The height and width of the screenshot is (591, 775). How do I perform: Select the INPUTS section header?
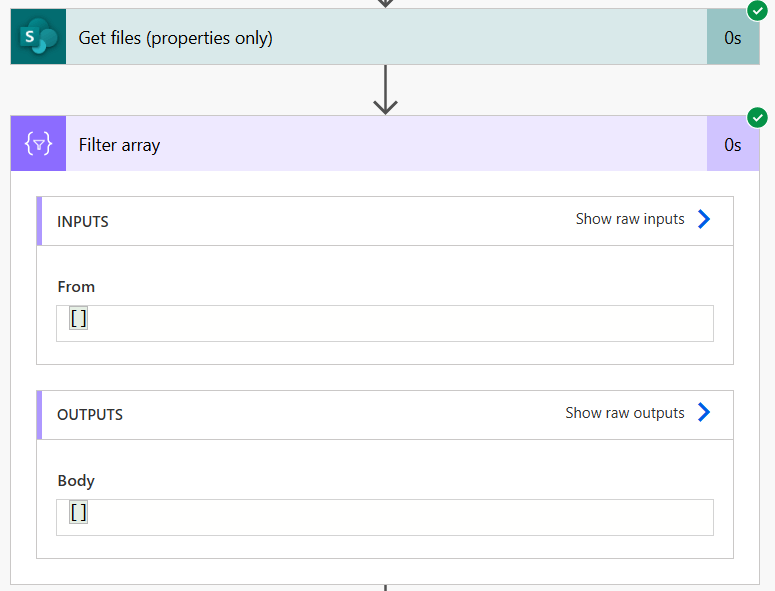point(83,221)
